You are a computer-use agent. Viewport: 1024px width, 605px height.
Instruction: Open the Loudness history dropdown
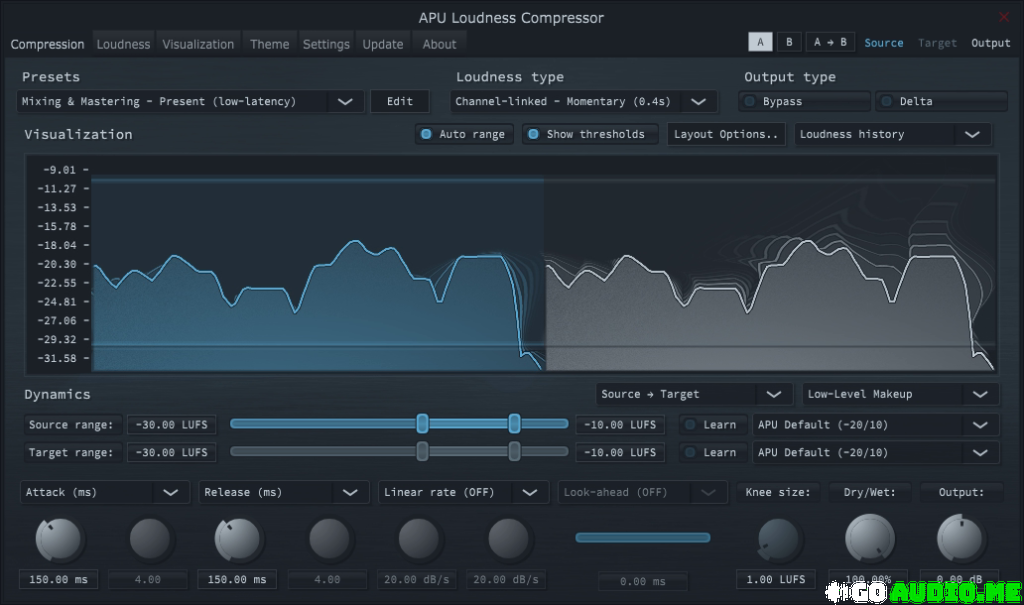pos(893,134)
